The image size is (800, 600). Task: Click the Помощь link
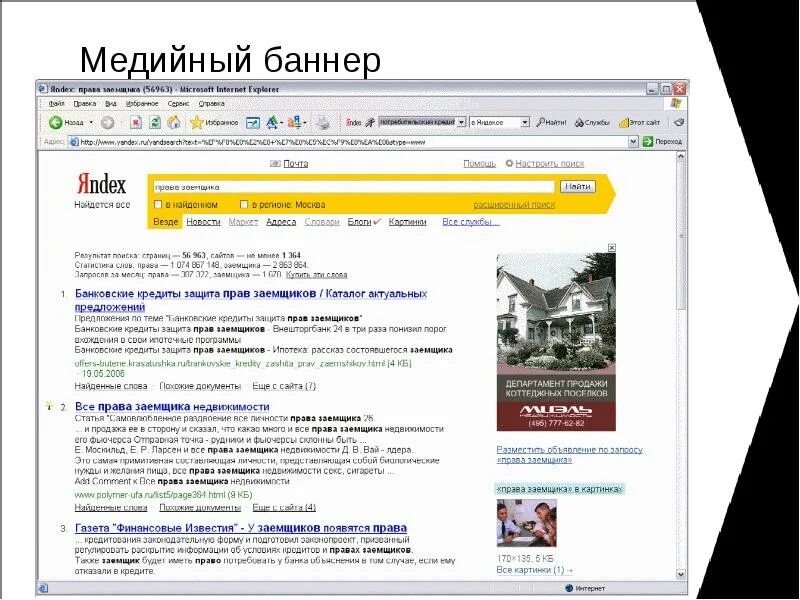tap(480, 163)
